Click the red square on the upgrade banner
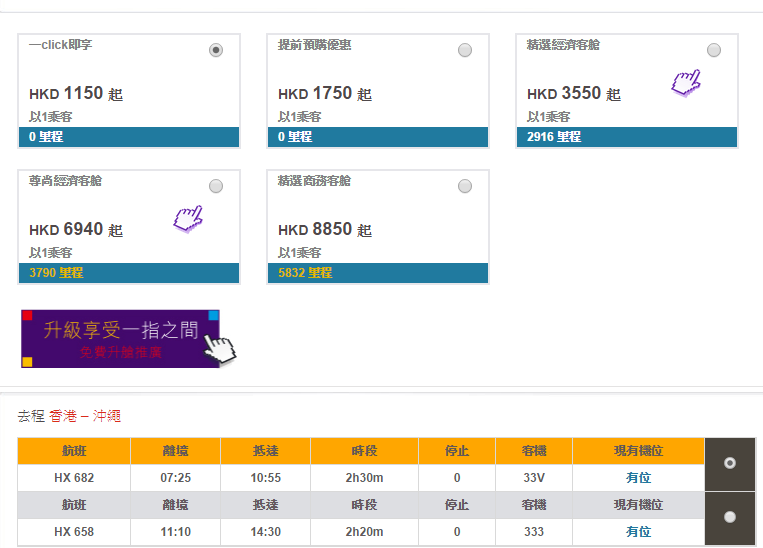Image resolution: width=763 pixels, height=548 pixels. [27, 316]
